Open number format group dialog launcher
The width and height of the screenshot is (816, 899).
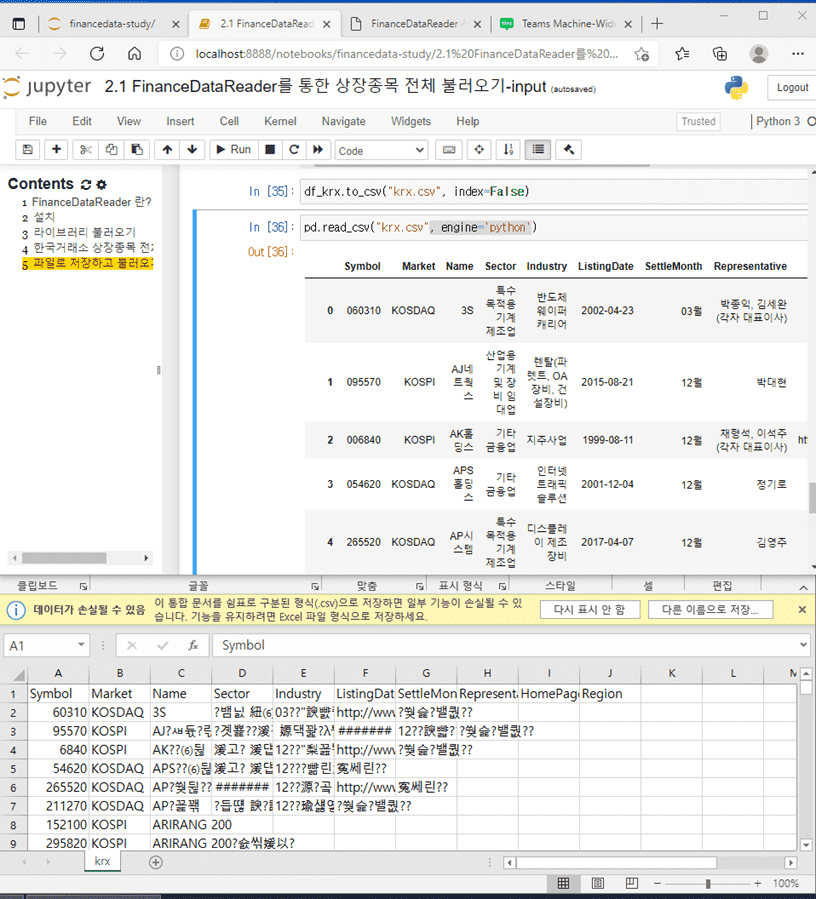(502, 586)
